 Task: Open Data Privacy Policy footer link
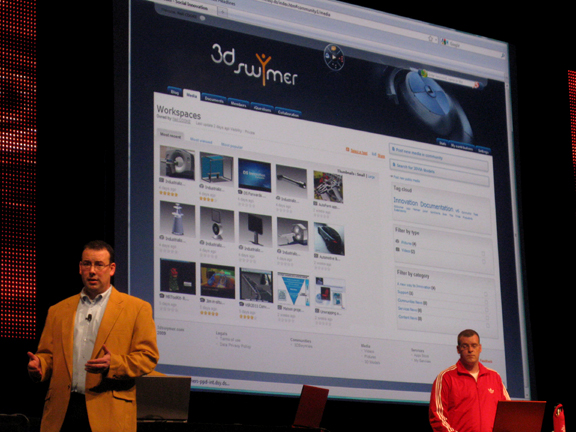click(x=235, y=346)
